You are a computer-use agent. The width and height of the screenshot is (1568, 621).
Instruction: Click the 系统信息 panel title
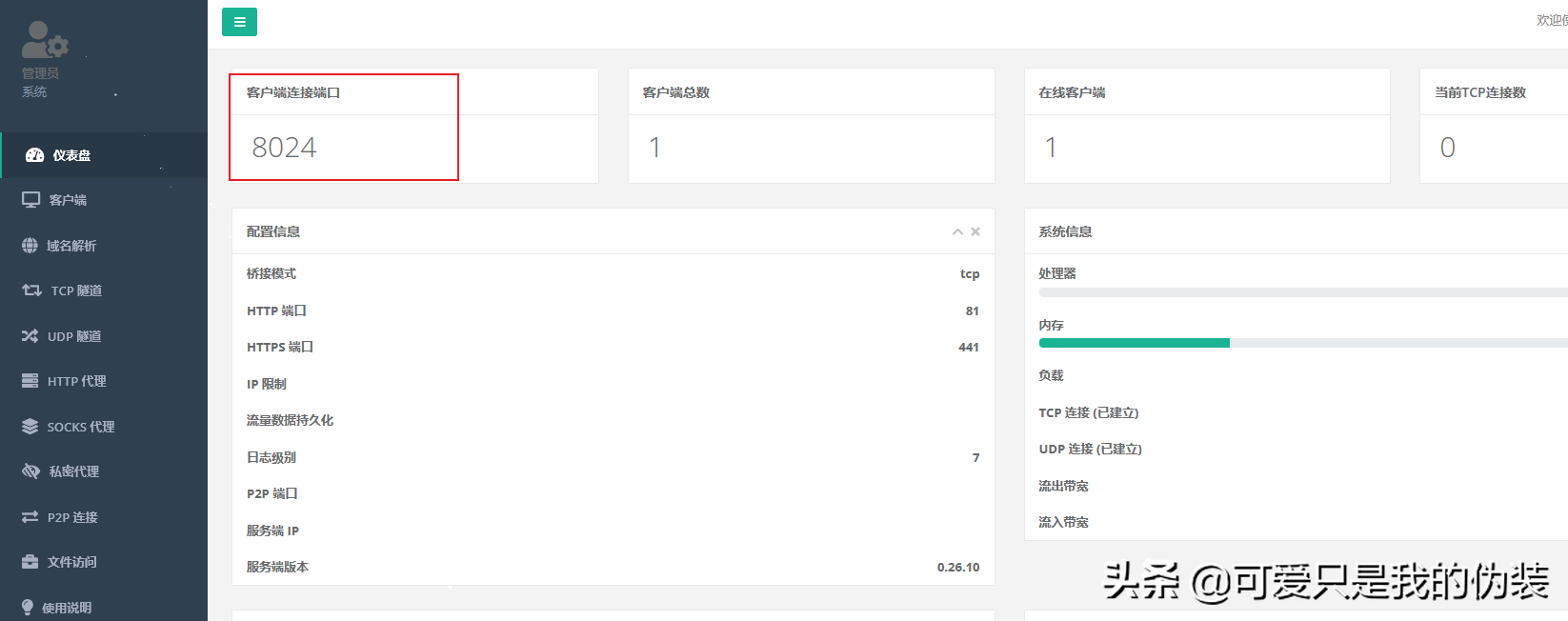[x=1065, y=231]
